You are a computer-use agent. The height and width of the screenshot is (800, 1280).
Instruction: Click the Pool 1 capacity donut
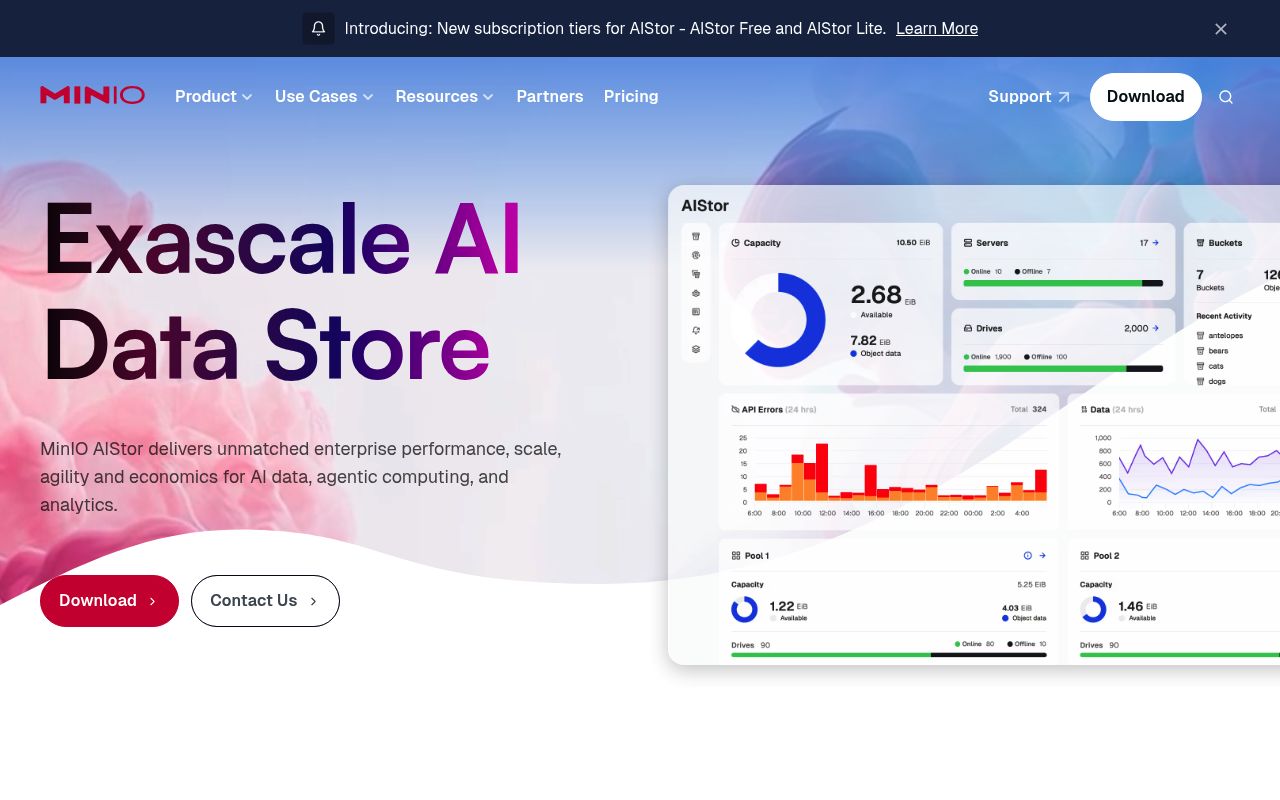pyautogui.click(x=744, y=609)
